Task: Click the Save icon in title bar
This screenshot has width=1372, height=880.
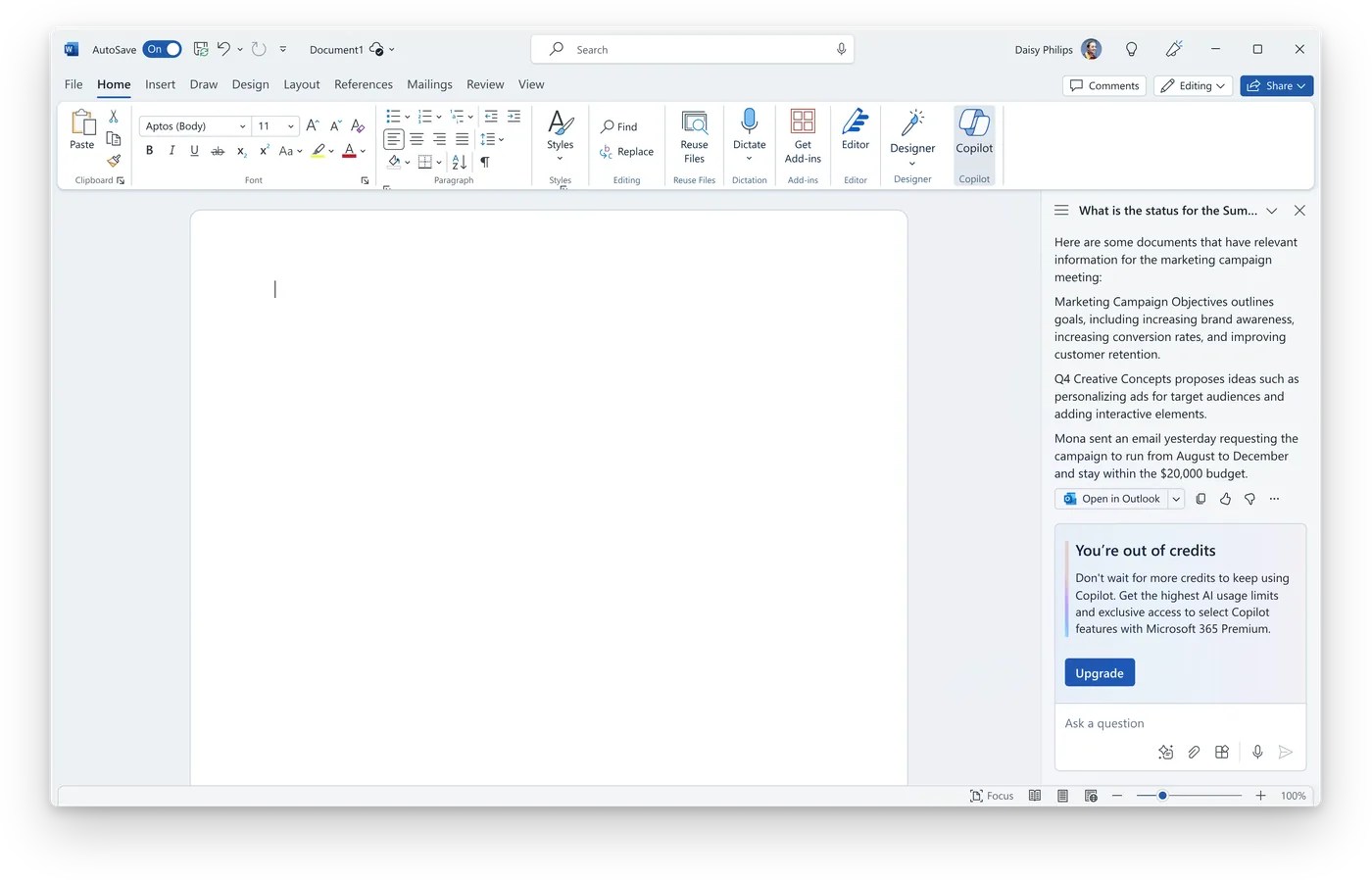Action: coord(201,49)
